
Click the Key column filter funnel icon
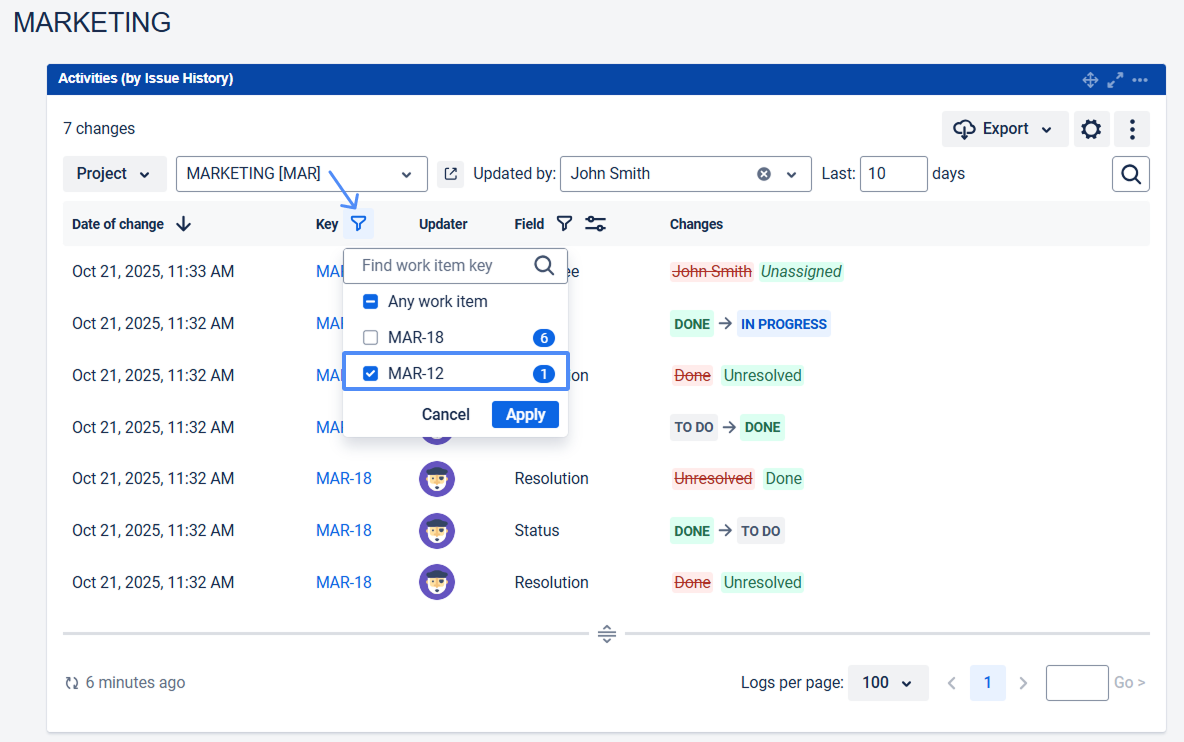[x=359, y=224]
